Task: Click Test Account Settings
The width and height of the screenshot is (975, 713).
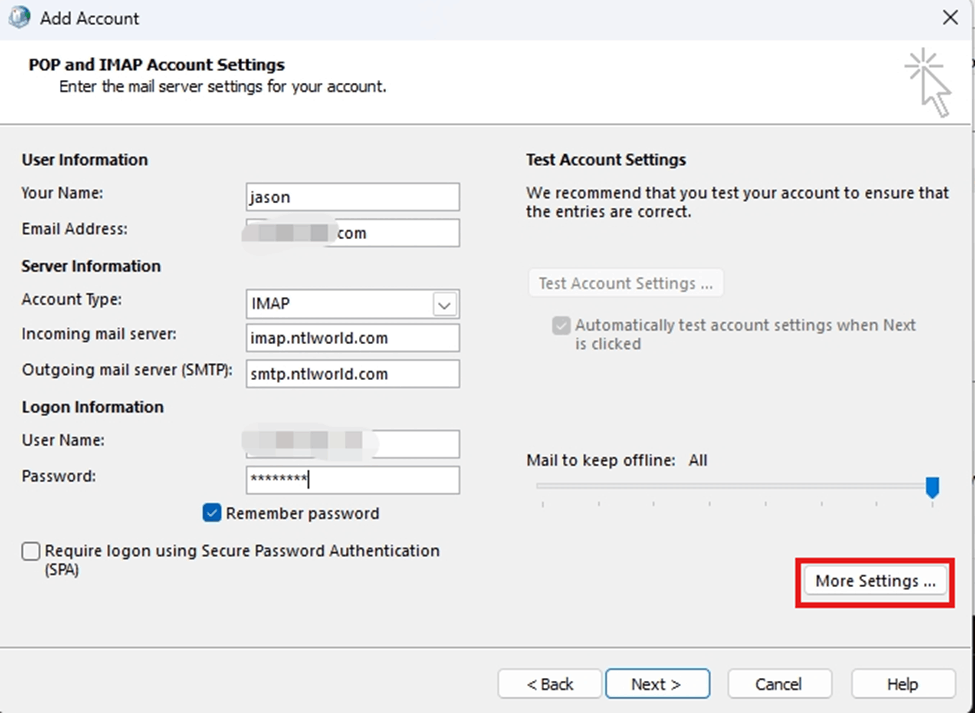Action: point(625,283)
